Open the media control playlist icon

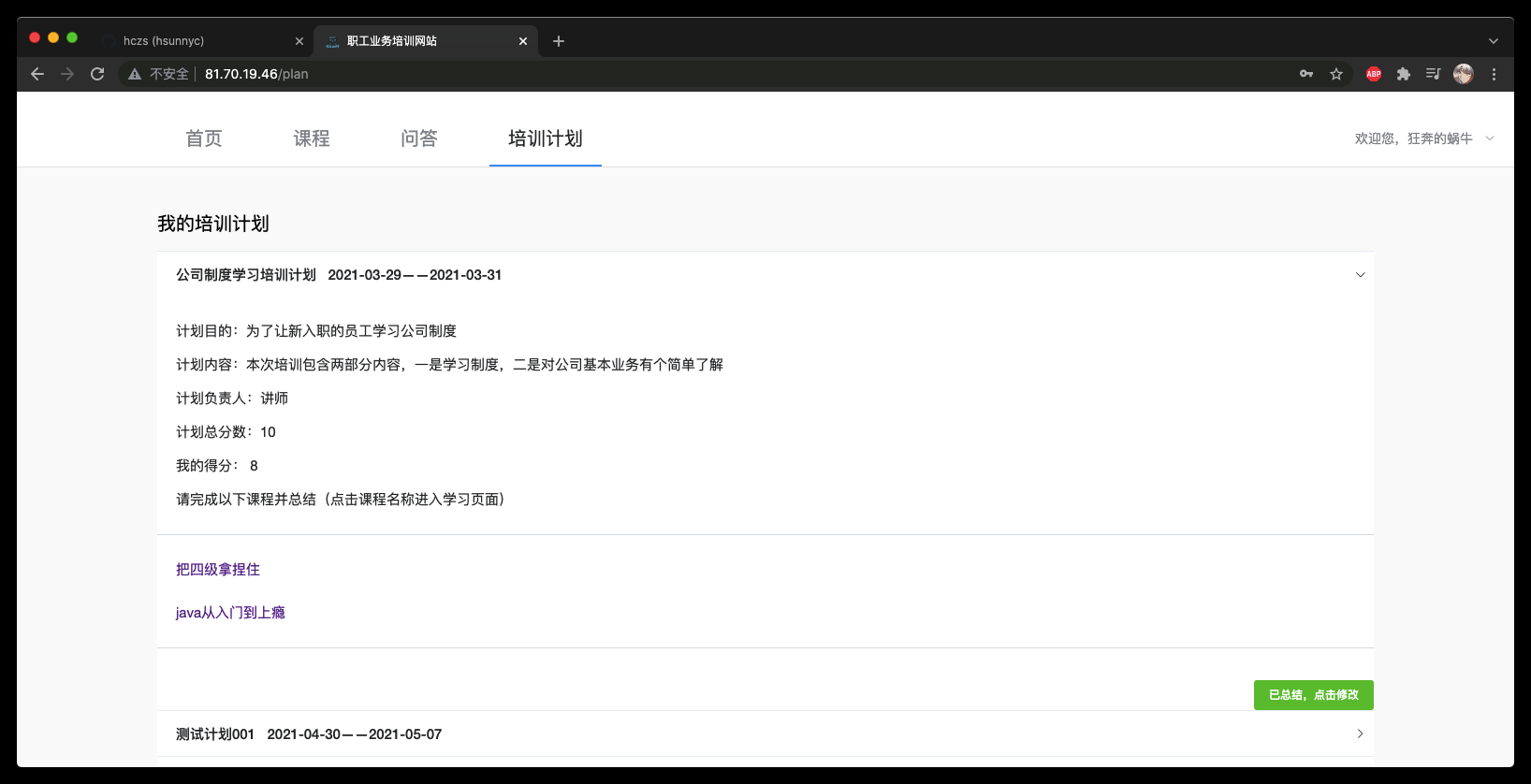pos(1433,74)
